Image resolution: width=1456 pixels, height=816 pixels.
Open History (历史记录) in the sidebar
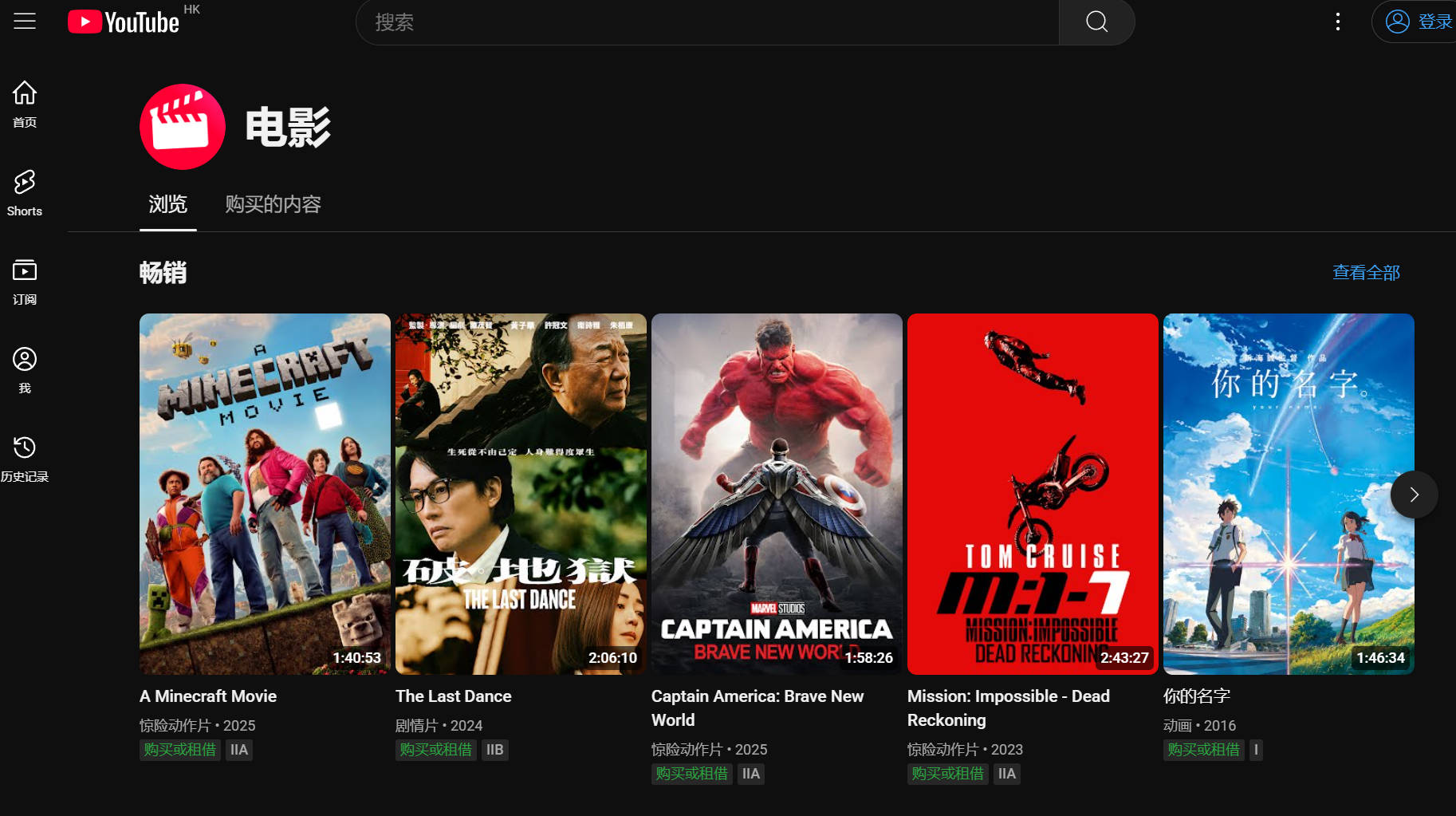click(x=25, y=458)
